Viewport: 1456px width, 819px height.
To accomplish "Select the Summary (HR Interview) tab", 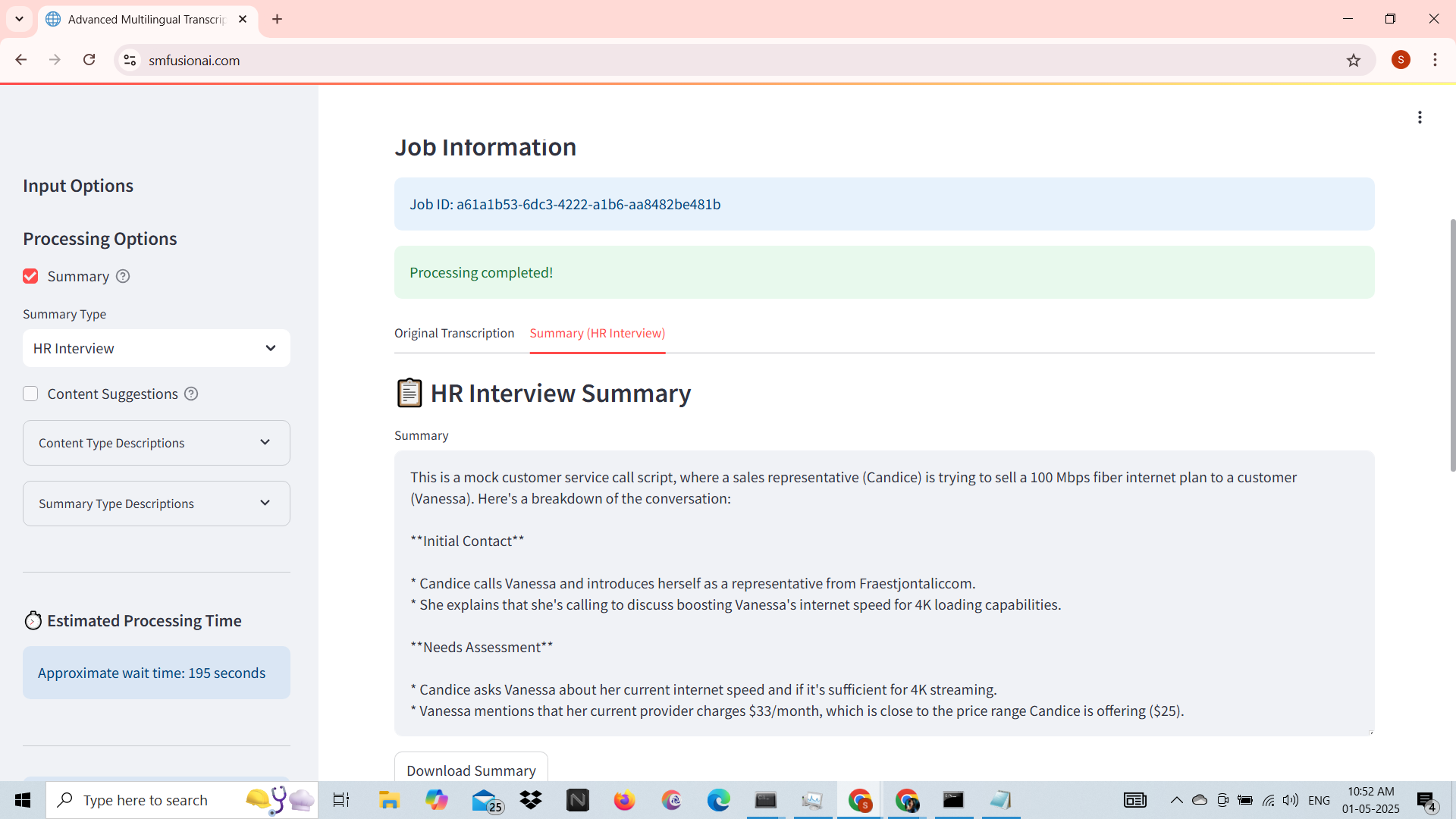I will coord(597,334).
